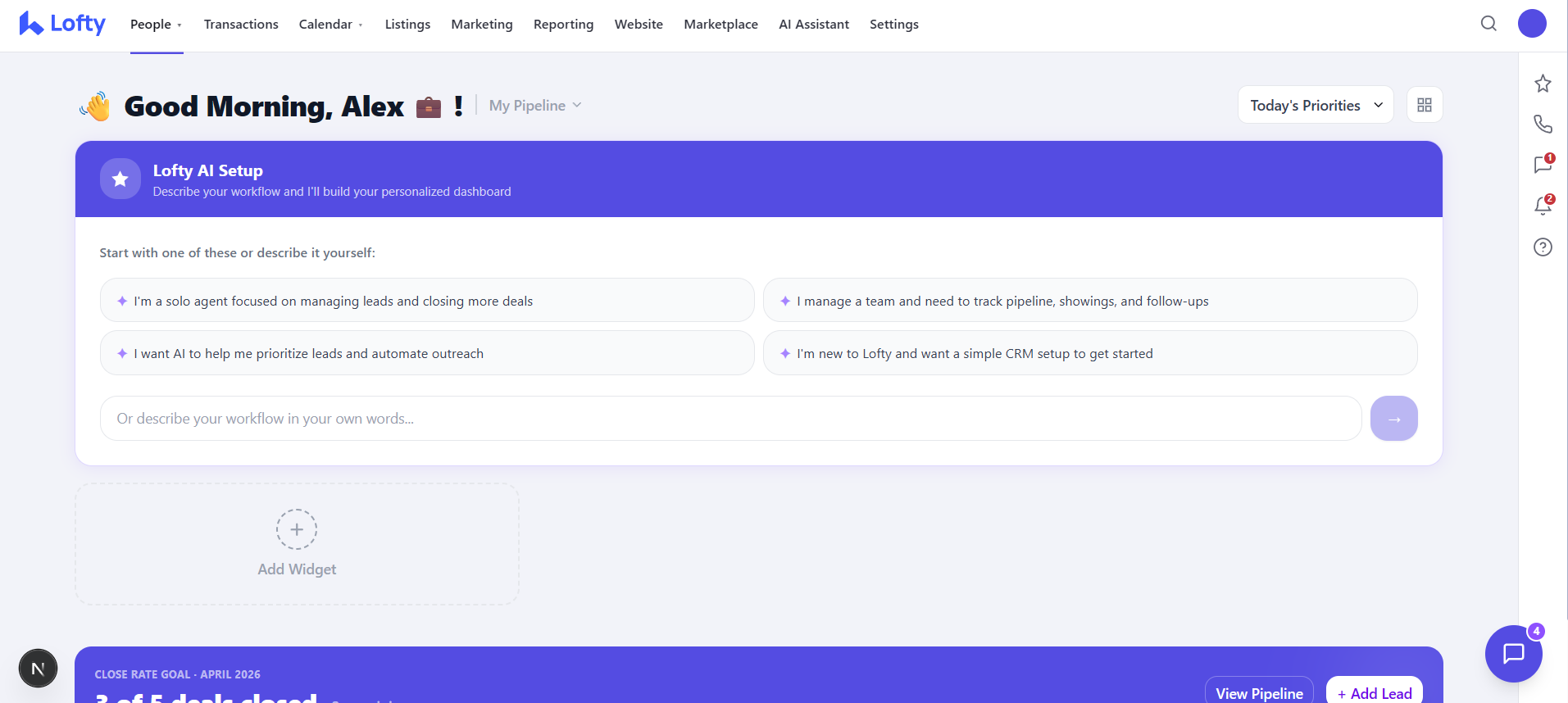Image resolution: width=1568 pixels, height=703 pixels.
Task: Open the search magnifier icon
Action: [x=1488, y=24]
